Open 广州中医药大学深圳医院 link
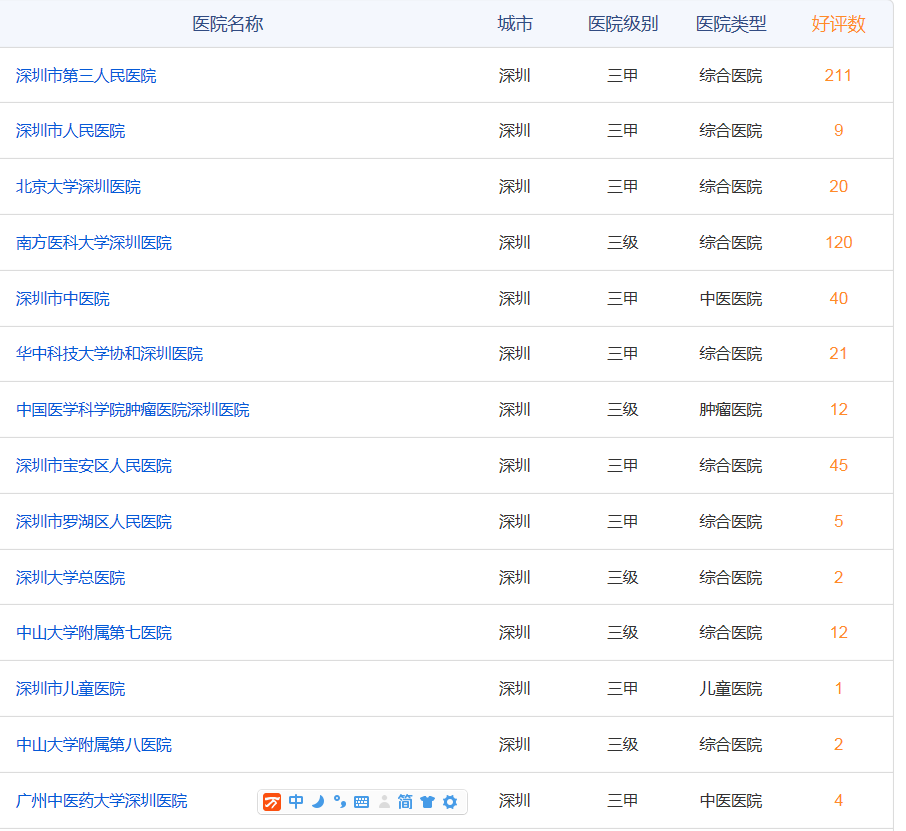906x831 pixels. [102, 802]
